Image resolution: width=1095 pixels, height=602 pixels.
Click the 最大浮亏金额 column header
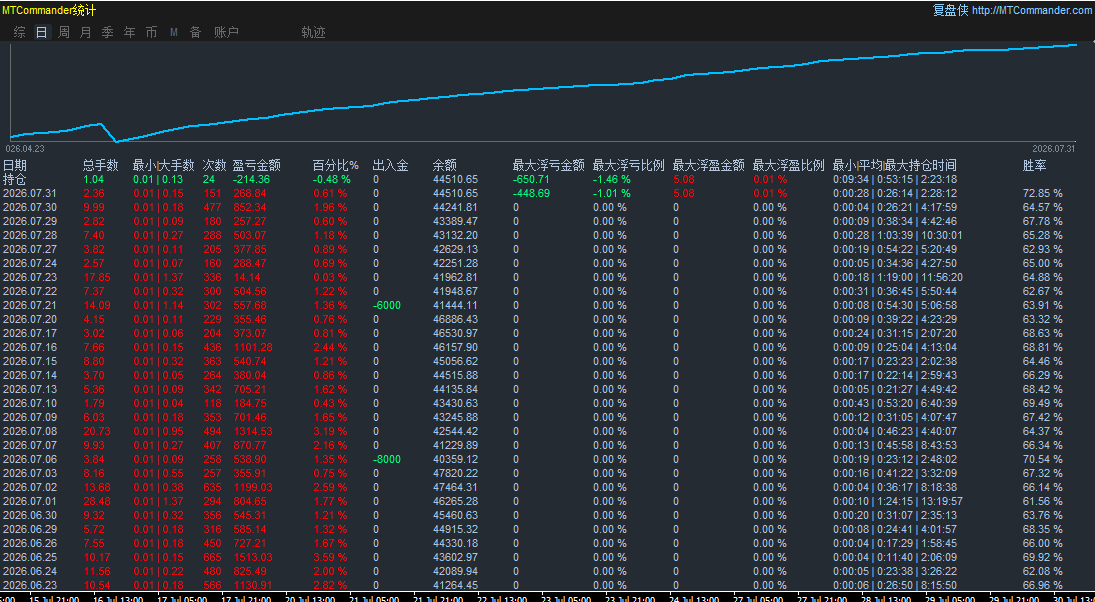click(x=548, y=166)
